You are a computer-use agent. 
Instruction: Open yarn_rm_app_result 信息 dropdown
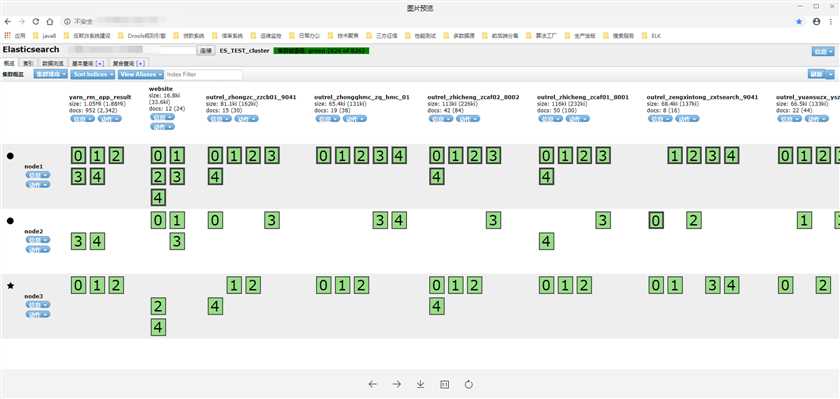(x=82, y=118)
